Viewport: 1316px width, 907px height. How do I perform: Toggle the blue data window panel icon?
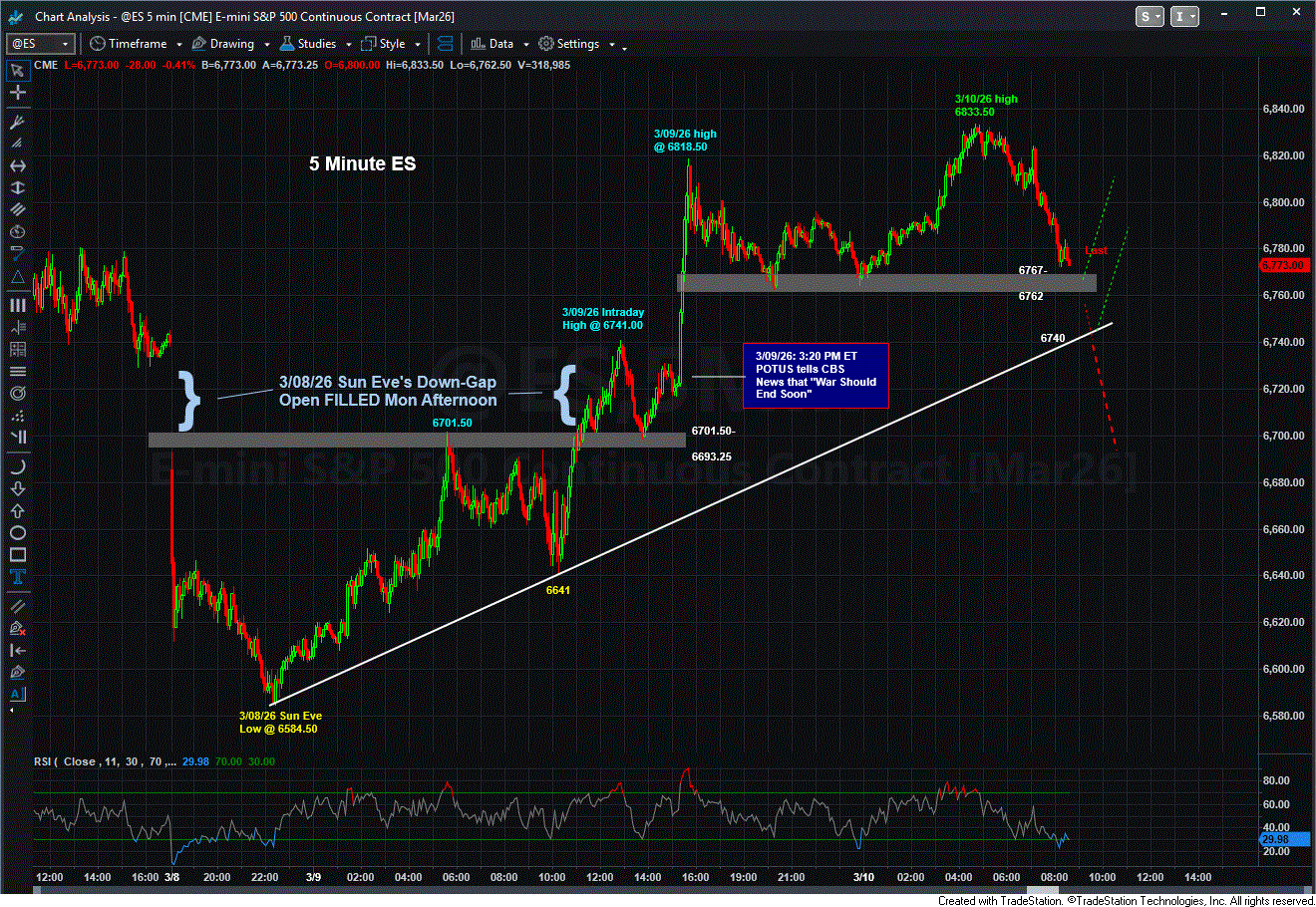445,44
